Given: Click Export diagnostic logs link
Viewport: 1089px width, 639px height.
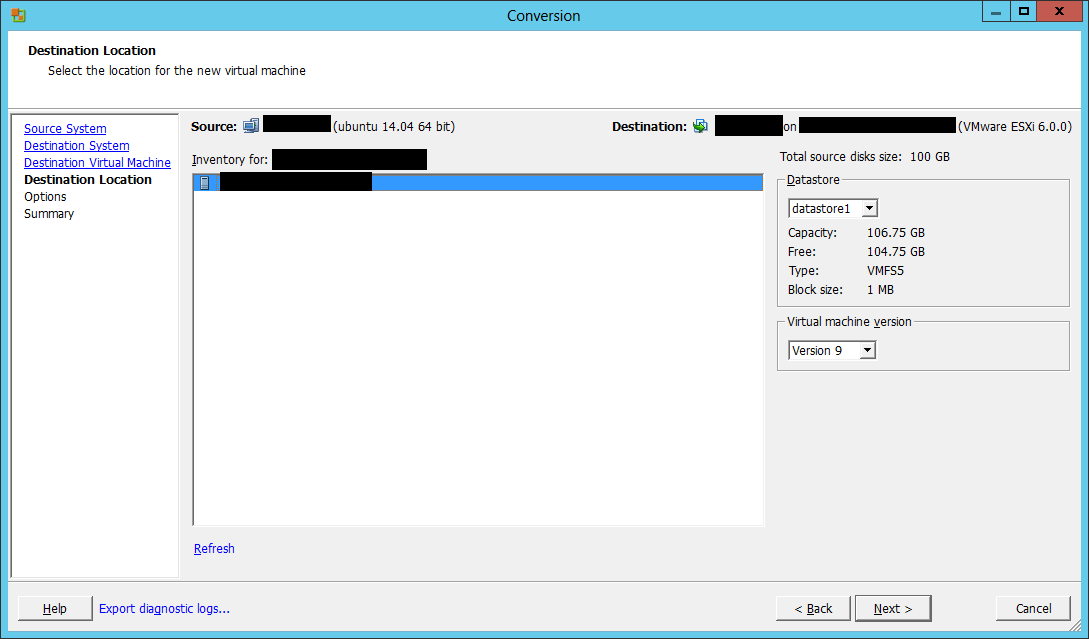Looking at the screenshot, I should tap(164, 608).
